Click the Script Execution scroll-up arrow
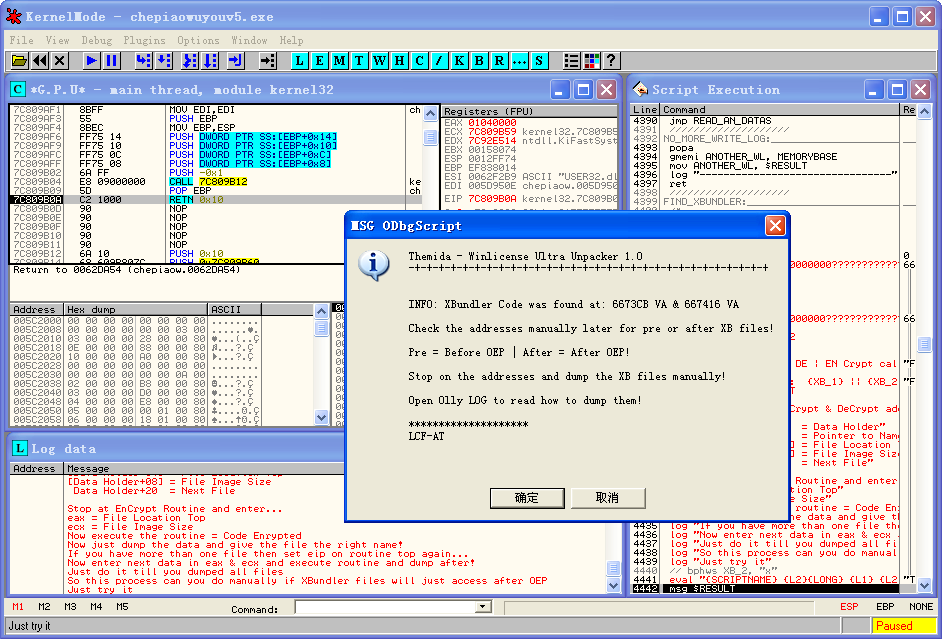Image resolution: width=942 pixels, height=639 pixels. 924,111
